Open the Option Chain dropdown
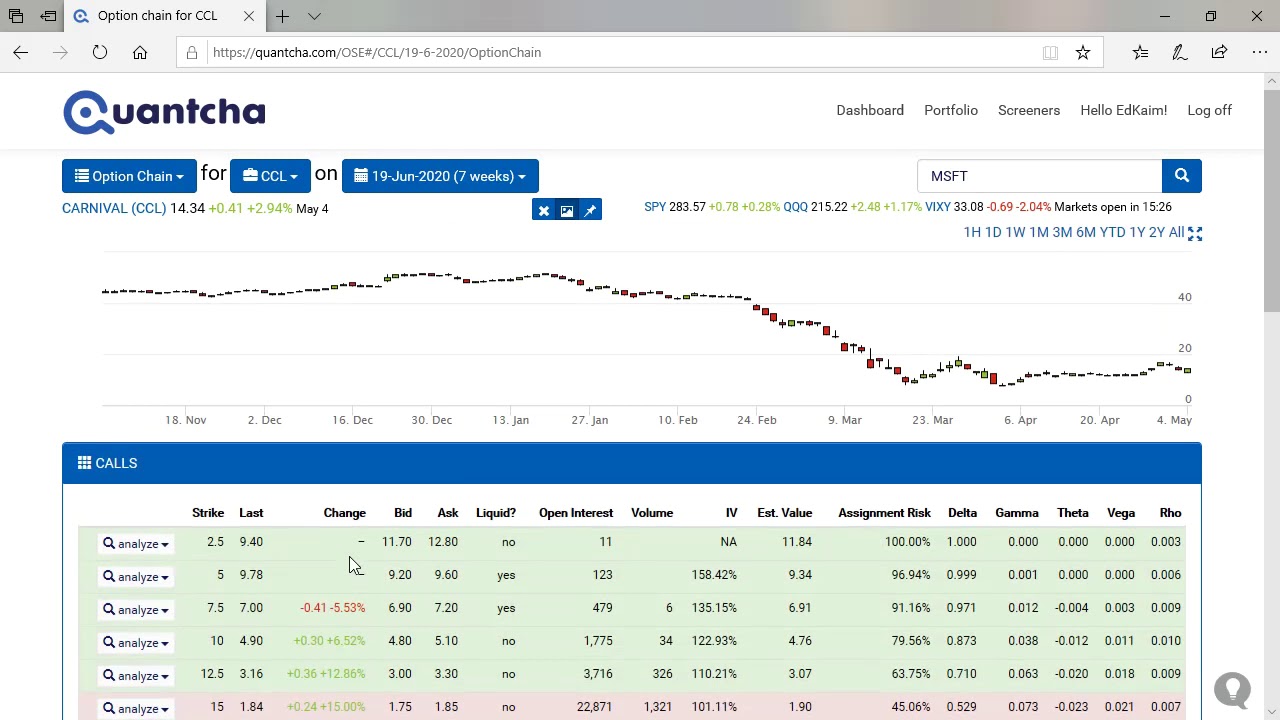The width and height of the screenshot is (1280, 720). [129, 176]
